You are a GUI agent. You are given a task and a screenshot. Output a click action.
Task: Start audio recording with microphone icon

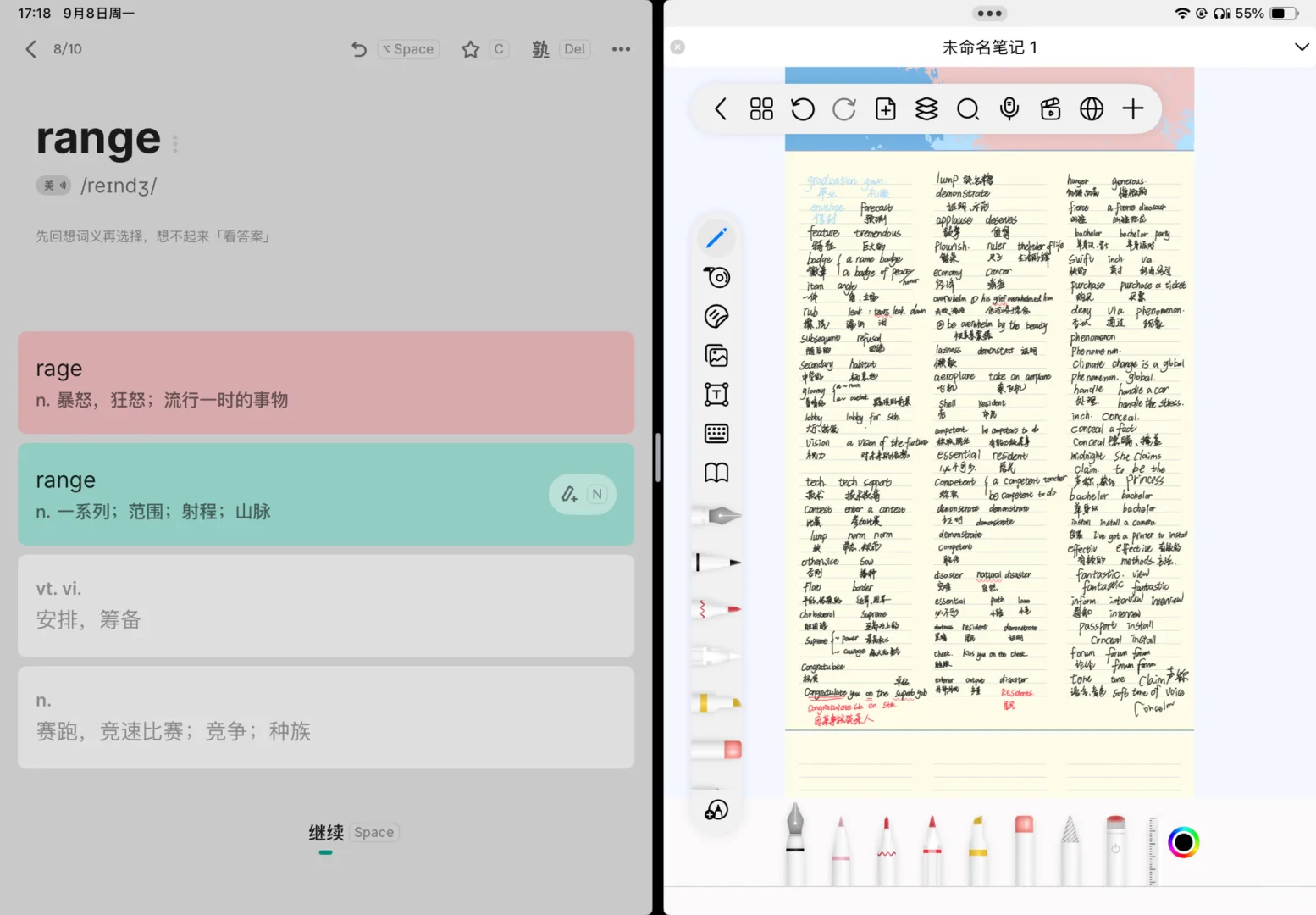(x=1009, y=109)
